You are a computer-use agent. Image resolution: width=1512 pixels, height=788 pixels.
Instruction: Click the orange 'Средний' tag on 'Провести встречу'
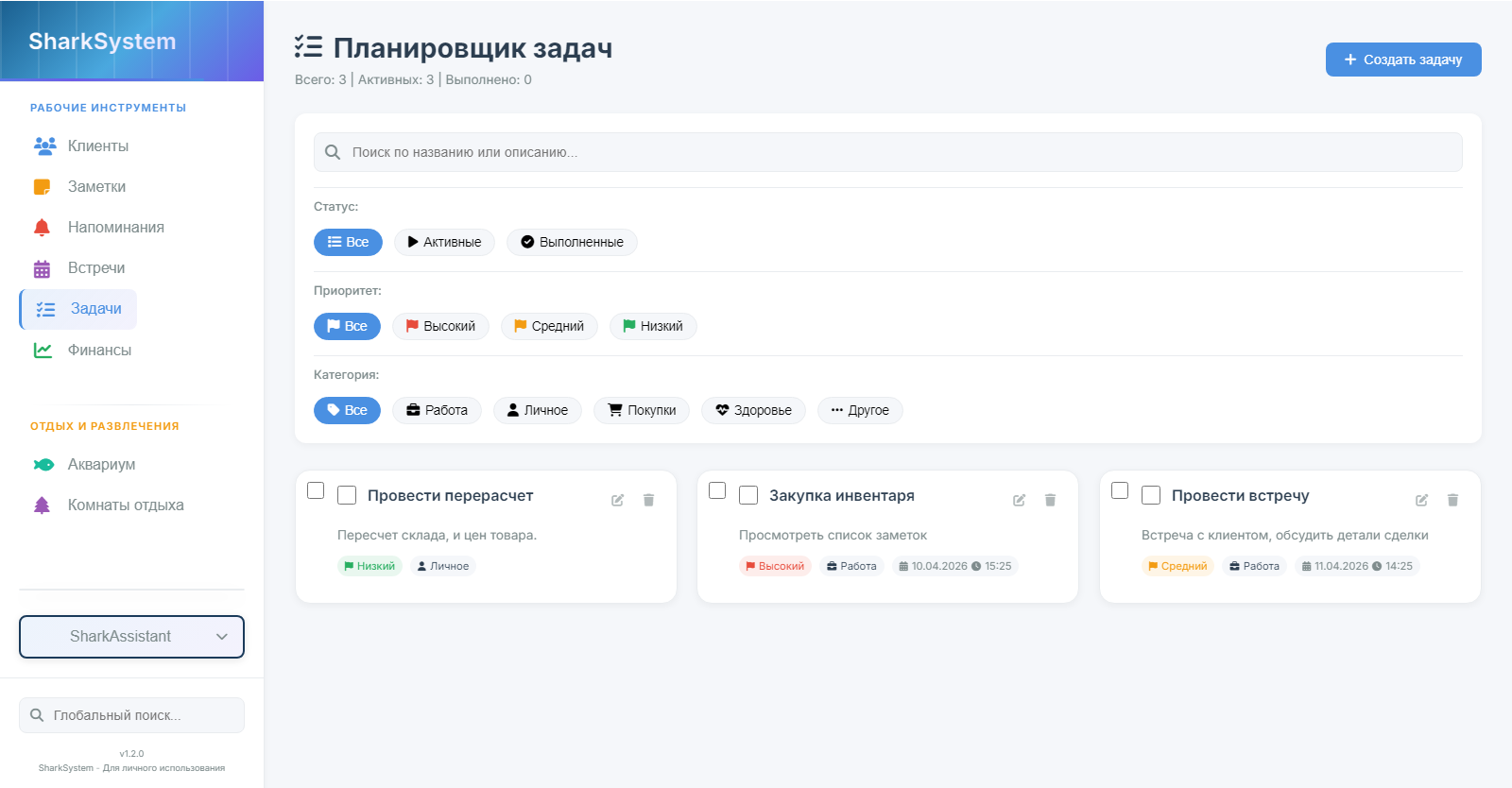(1177, 566)
